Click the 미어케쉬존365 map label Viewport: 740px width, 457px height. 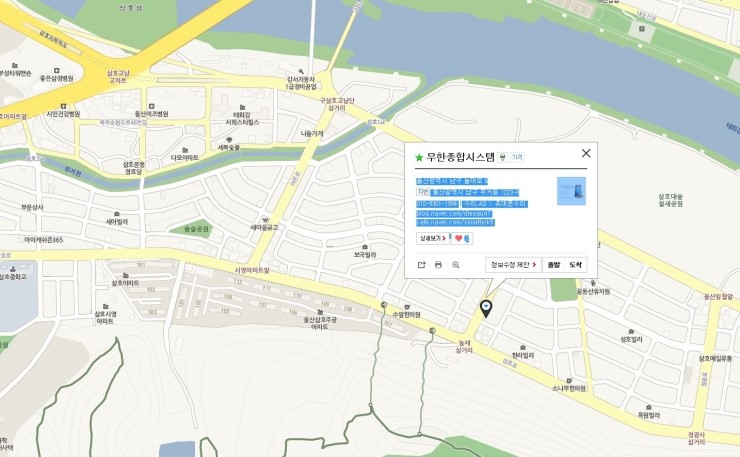[x=43, y=240]
